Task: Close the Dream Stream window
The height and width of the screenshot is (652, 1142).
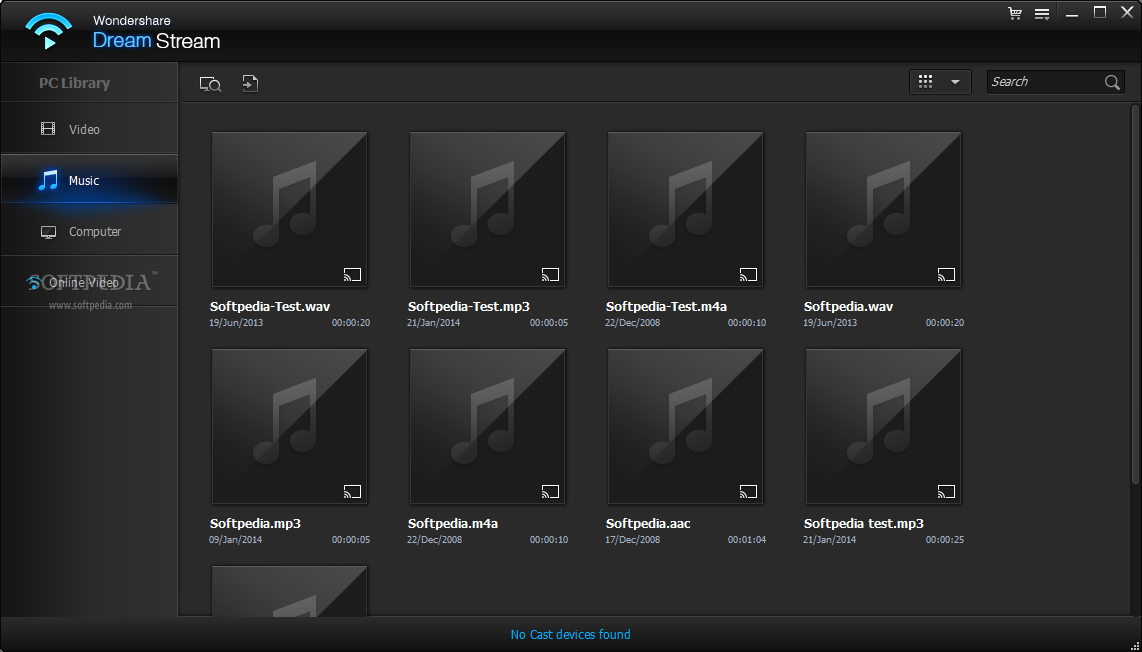Action: click(1127, 12)
